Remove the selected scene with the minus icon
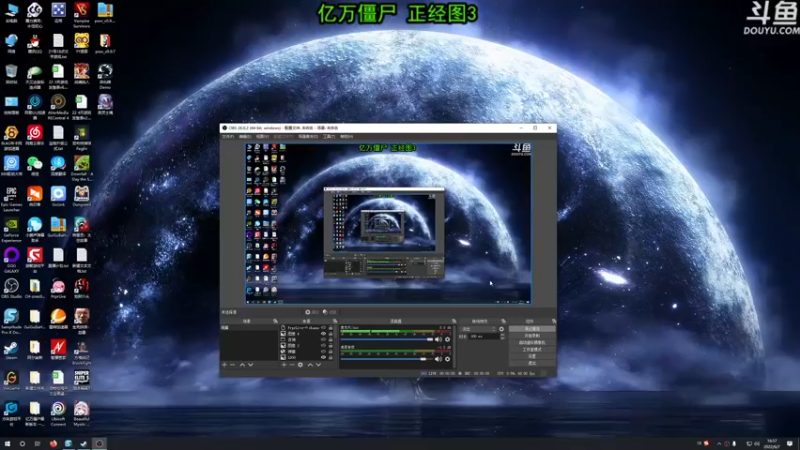The width and height of the screenshot is (800, 450). point(232,365)
